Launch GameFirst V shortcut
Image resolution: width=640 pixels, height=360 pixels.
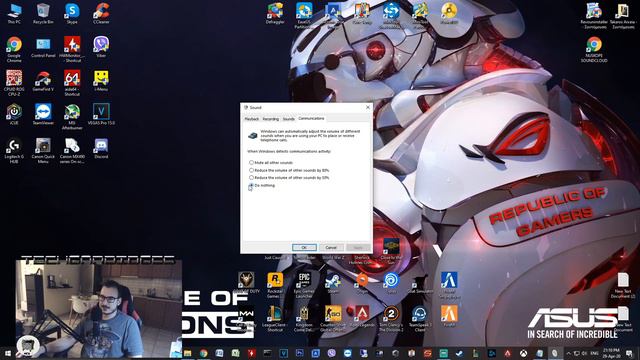point(43,81)
